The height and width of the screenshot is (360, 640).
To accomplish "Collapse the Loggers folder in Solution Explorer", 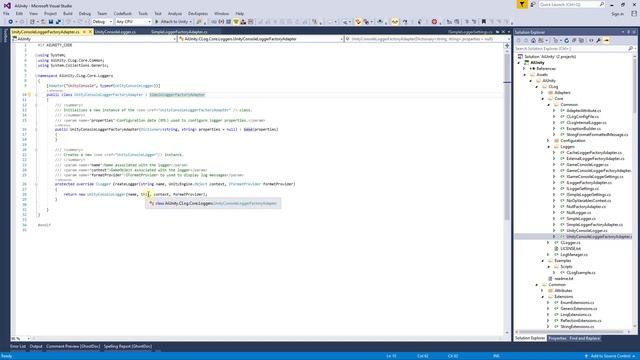I will (549, 147).
